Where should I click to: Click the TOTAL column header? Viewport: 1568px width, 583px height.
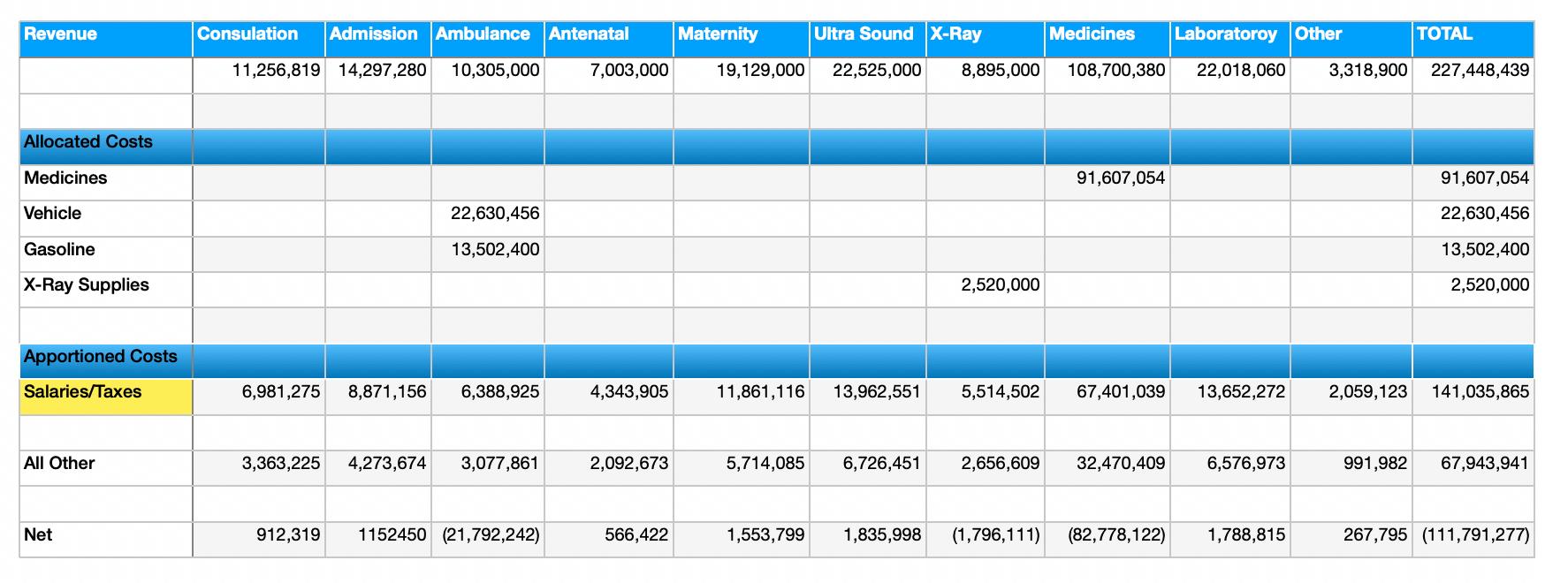[1473, 40]
